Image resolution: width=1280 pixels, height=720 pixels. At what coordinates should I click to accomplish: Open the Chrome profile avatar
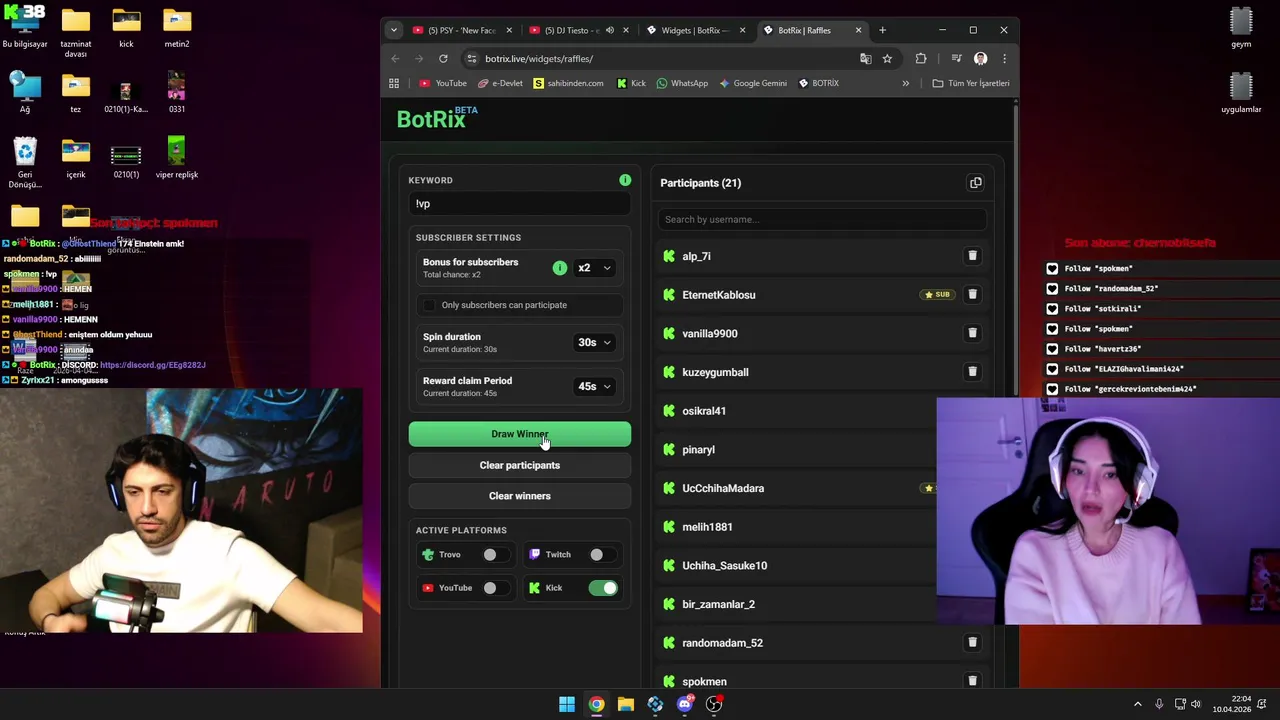tap(981, 58)
